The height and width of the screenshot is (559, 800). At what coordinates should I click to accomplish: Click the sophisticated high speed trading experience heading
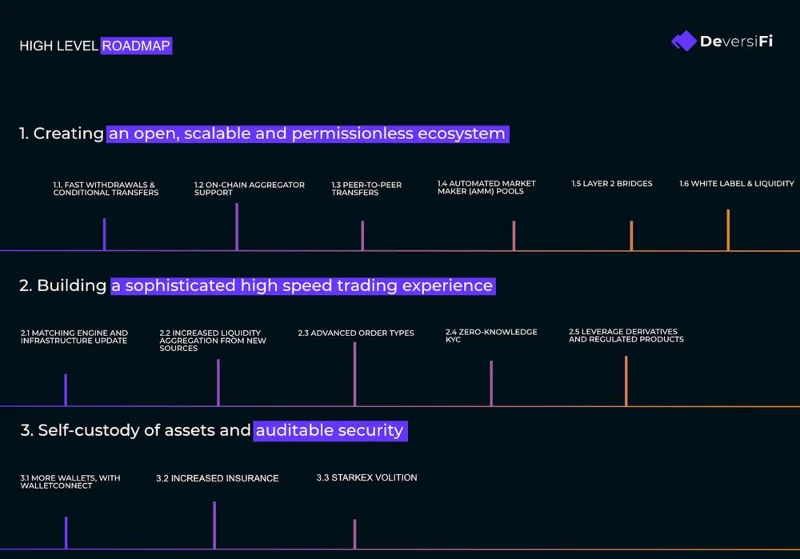(x=303, y=286)
